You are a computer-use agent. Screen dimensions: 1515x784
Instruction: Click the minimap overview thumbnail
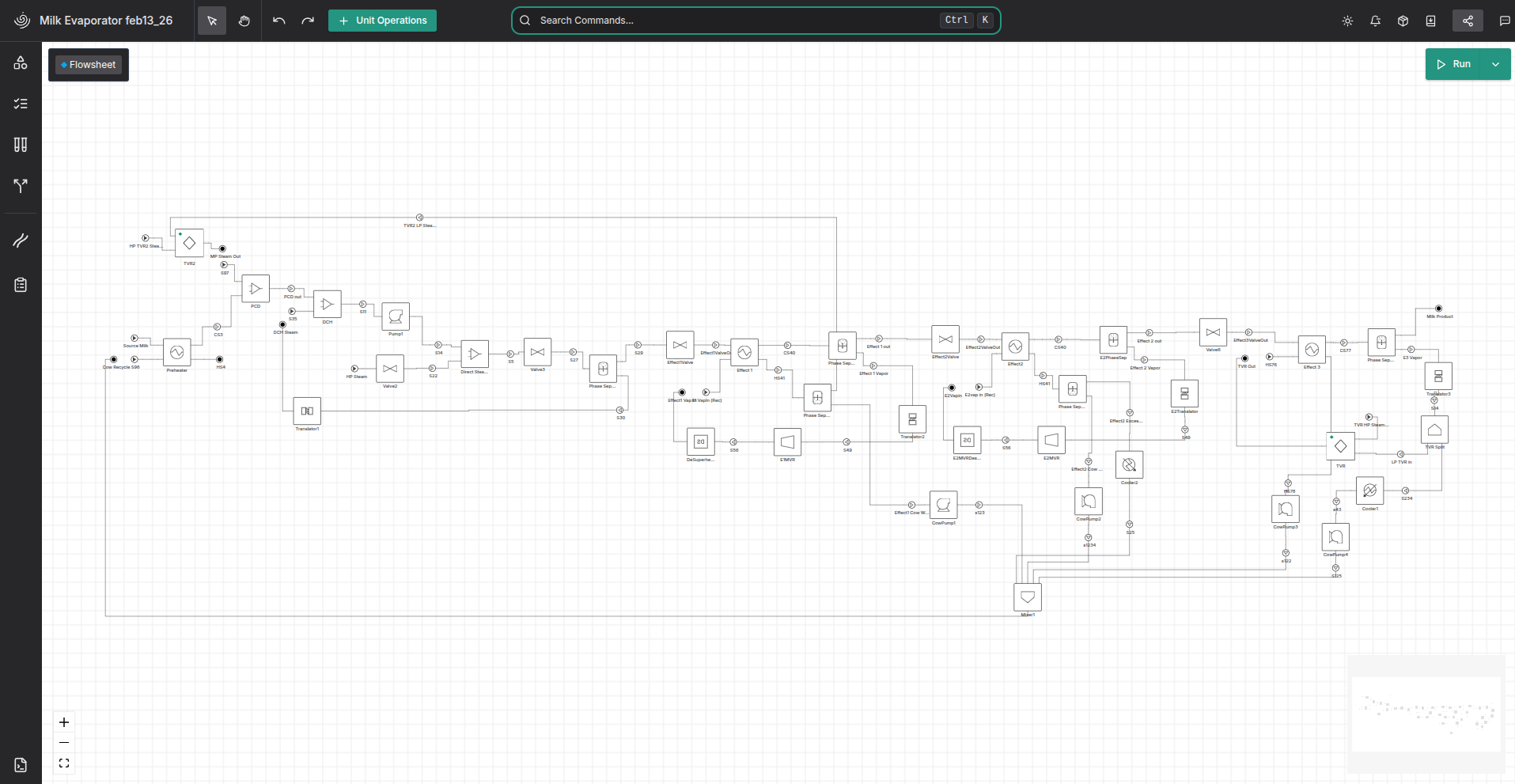point(1426,714)
